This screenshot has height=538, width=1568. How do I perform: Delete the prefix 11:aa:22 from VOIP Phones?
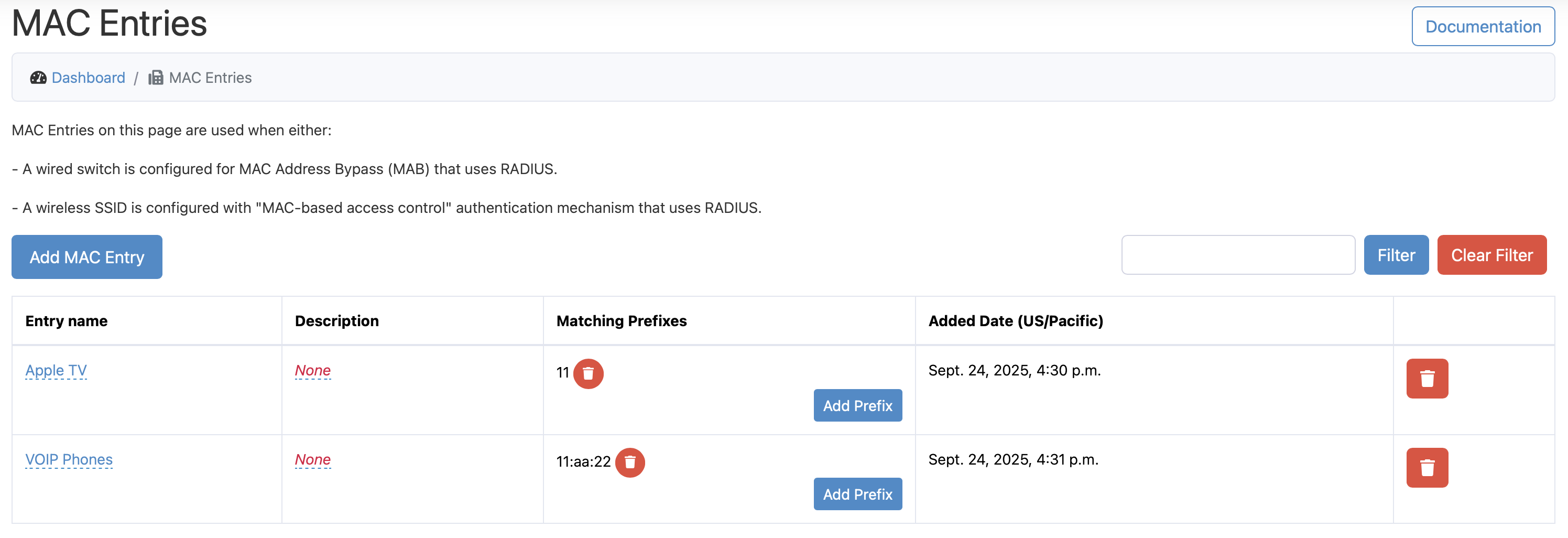[x=630, y=462]
